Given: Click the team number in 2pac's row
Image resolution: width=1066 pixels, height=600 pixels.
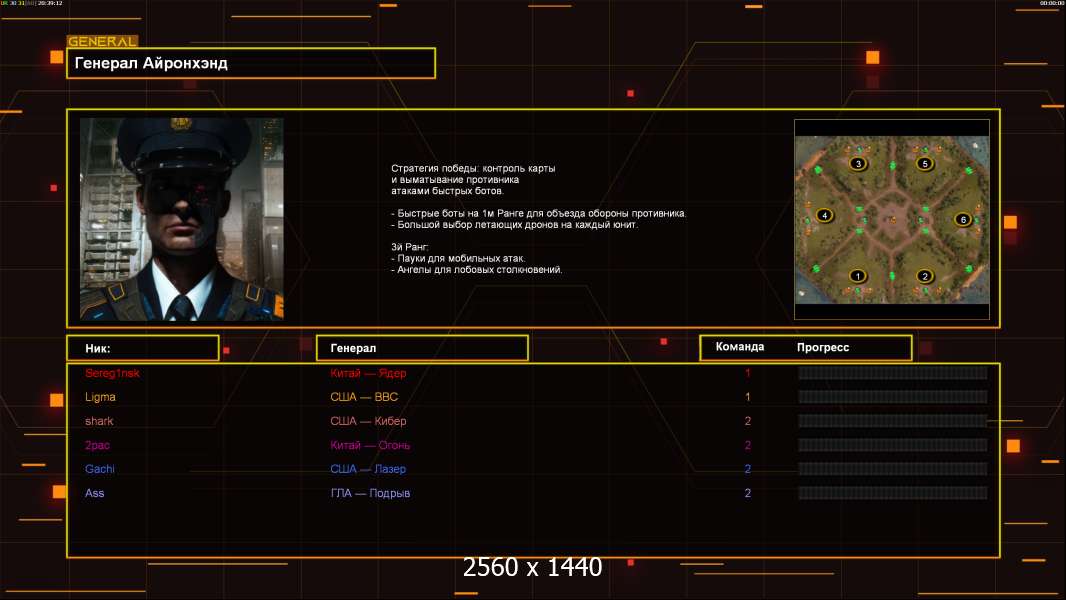Looking at the screenshot, I should (747, 445).
